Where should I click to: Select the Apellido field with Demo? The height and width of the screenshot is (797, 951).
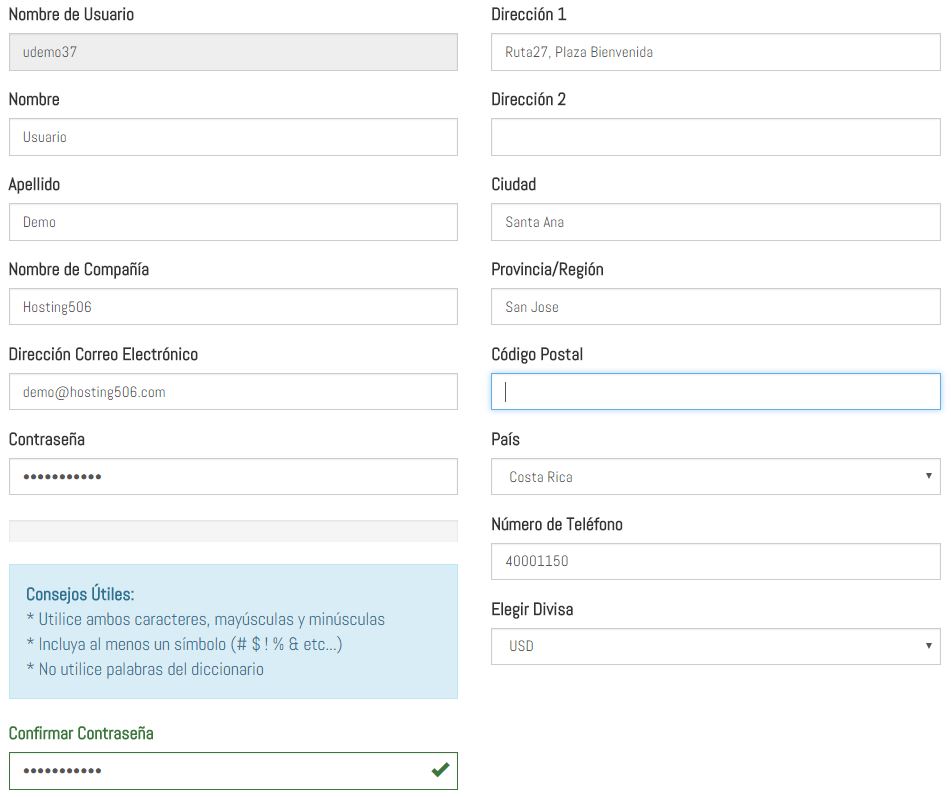(233, 222)
